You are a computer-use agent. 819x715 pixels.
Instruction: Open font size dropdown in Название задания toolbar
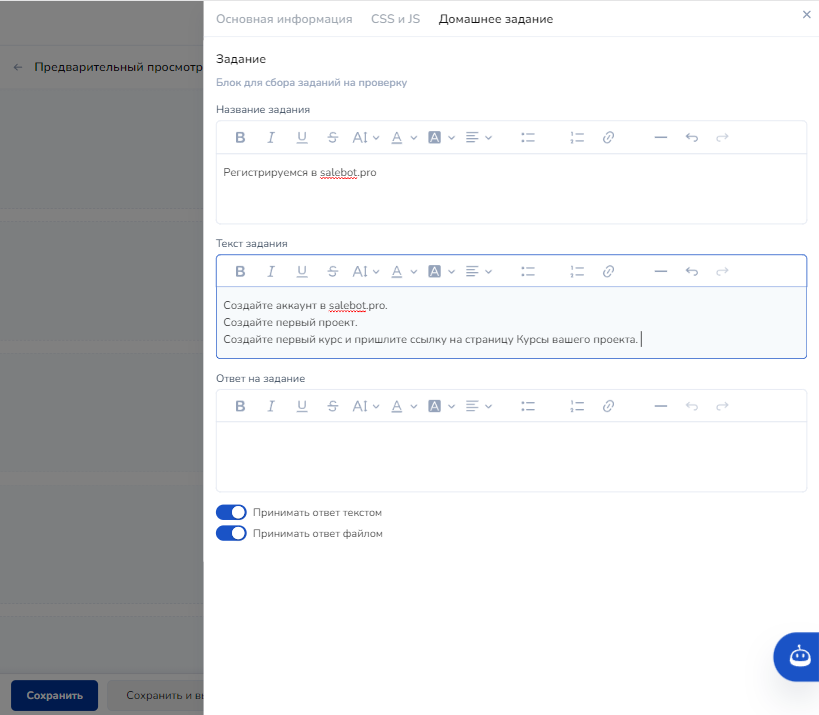[366, 138]
